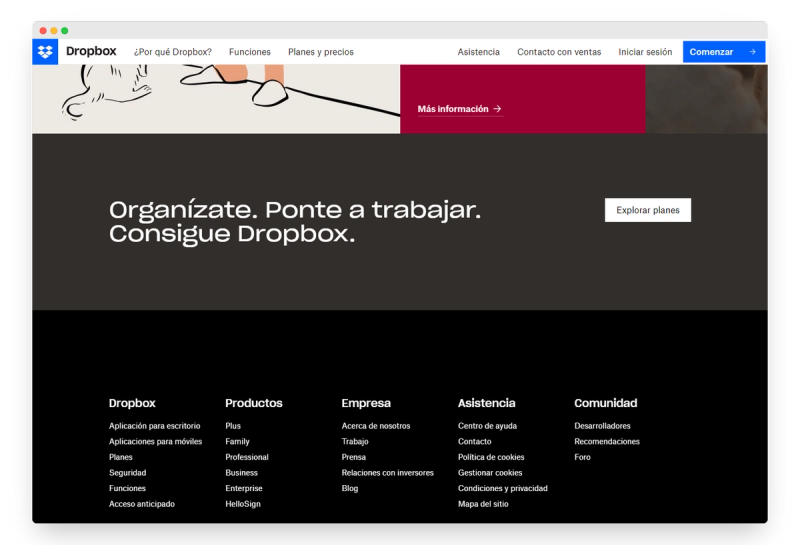Click the arrow icon on Comenzar button
Image resolution: width=800 pixels, height=545 pixels.
[x=753, y=52]
